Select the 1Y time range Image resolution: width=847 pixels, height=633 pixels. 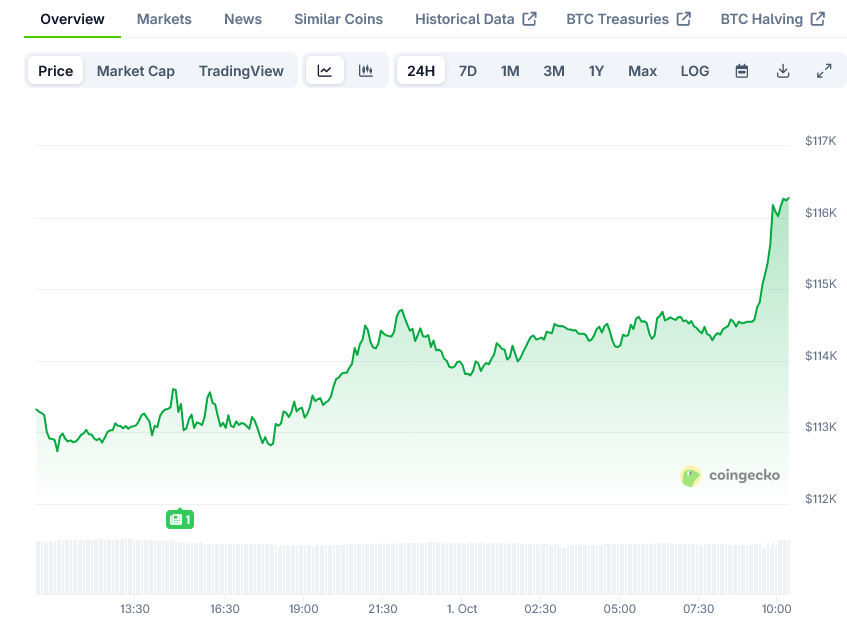pyautogui.click(x=597, y=71)
